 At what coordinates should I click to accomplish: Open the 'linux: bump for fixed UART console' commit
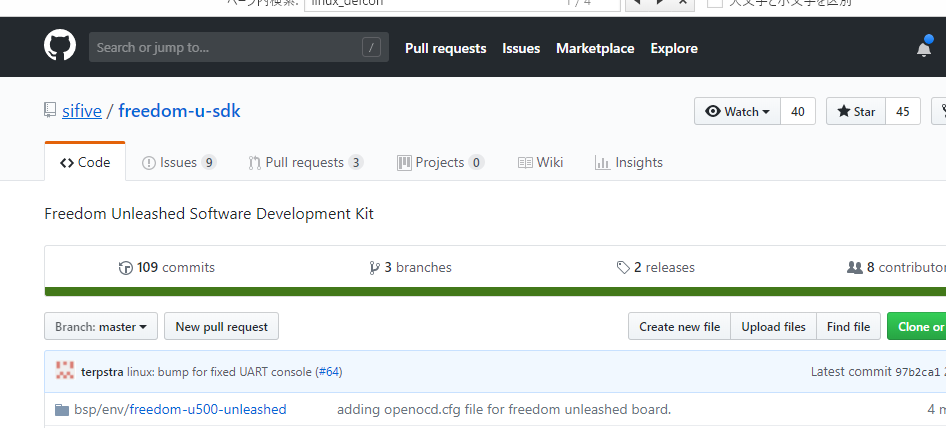point(220,372)
